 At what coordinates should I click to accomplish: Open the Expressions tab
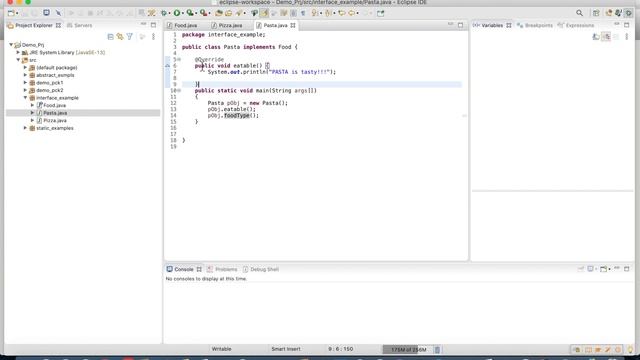click(x=576, y=25)
